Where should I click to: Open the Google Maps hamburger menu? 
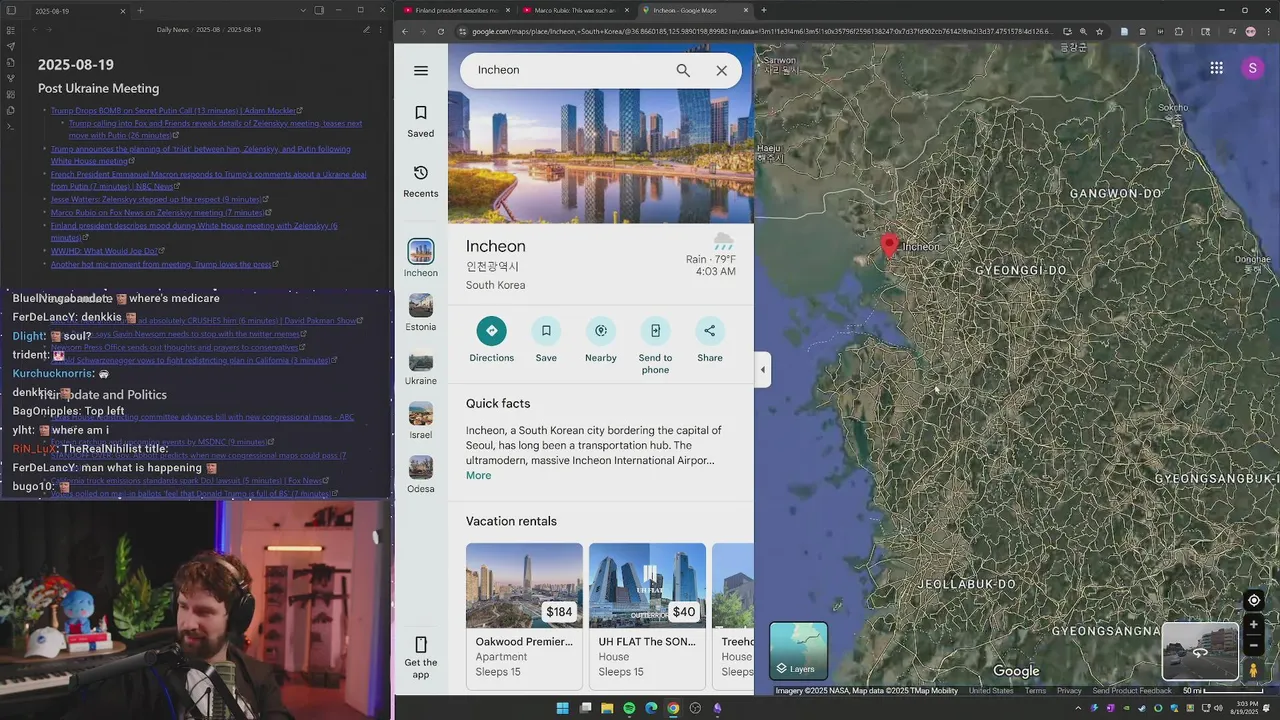click(421, 70)
